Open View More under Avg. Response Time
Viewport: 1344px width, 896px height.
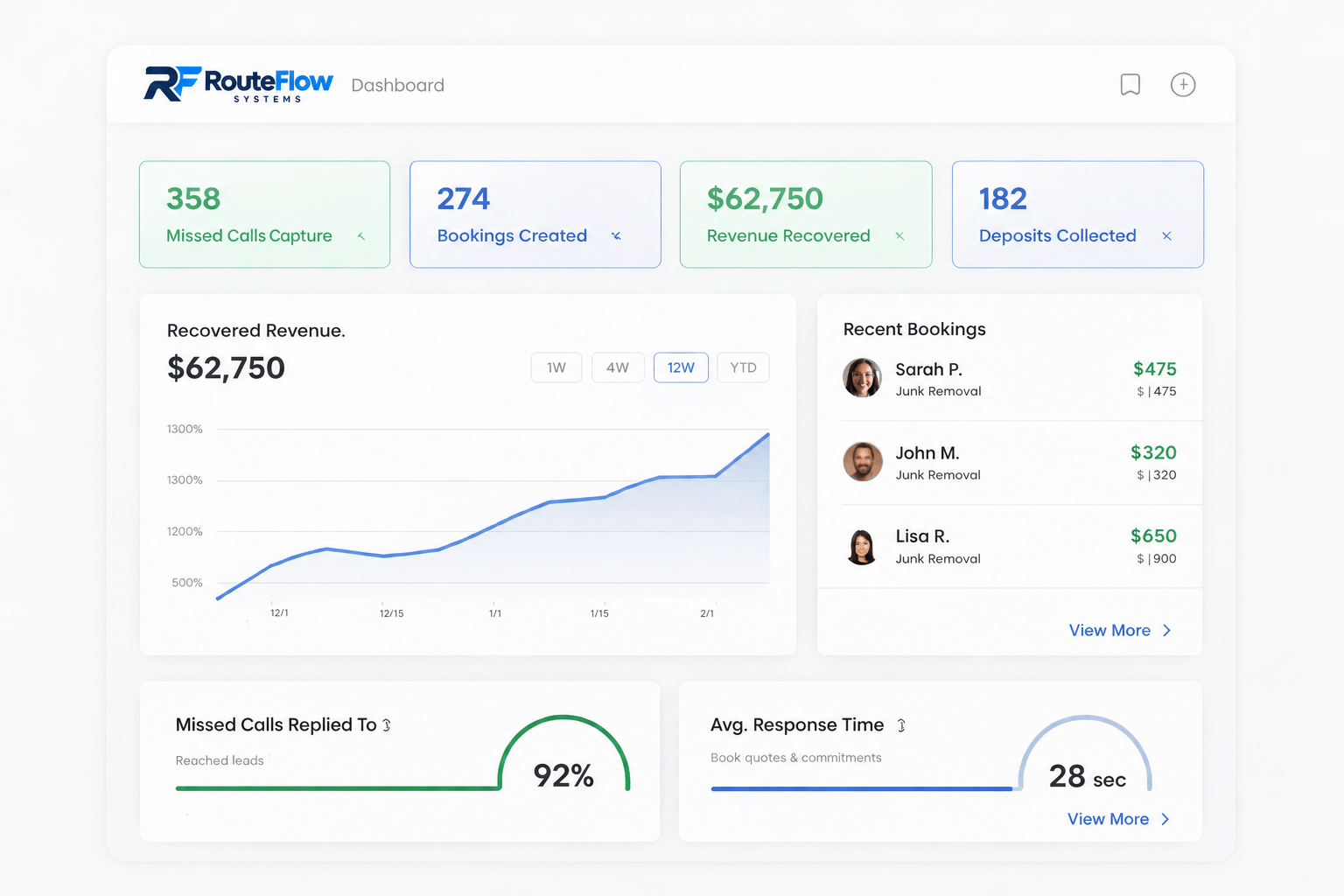point(1108,819)
